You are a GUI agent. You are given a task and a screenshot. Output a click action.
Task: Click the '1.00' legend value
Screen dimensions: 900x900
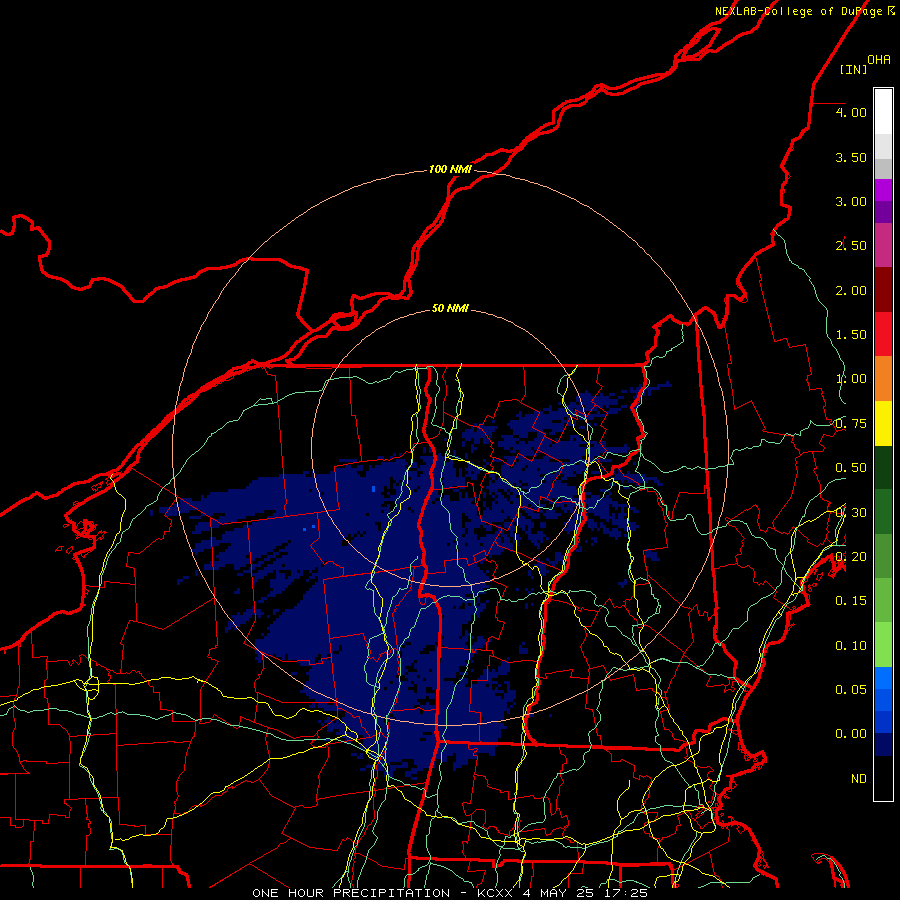tap(851, 378)
